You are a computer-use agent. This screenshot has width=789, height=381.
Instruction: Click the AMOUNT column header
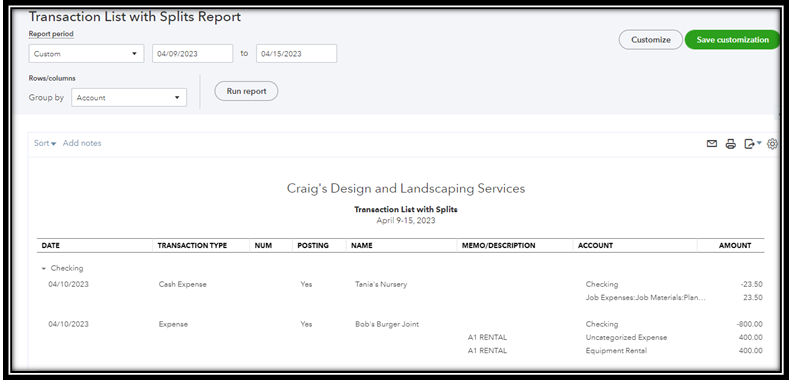pos(735,246)
